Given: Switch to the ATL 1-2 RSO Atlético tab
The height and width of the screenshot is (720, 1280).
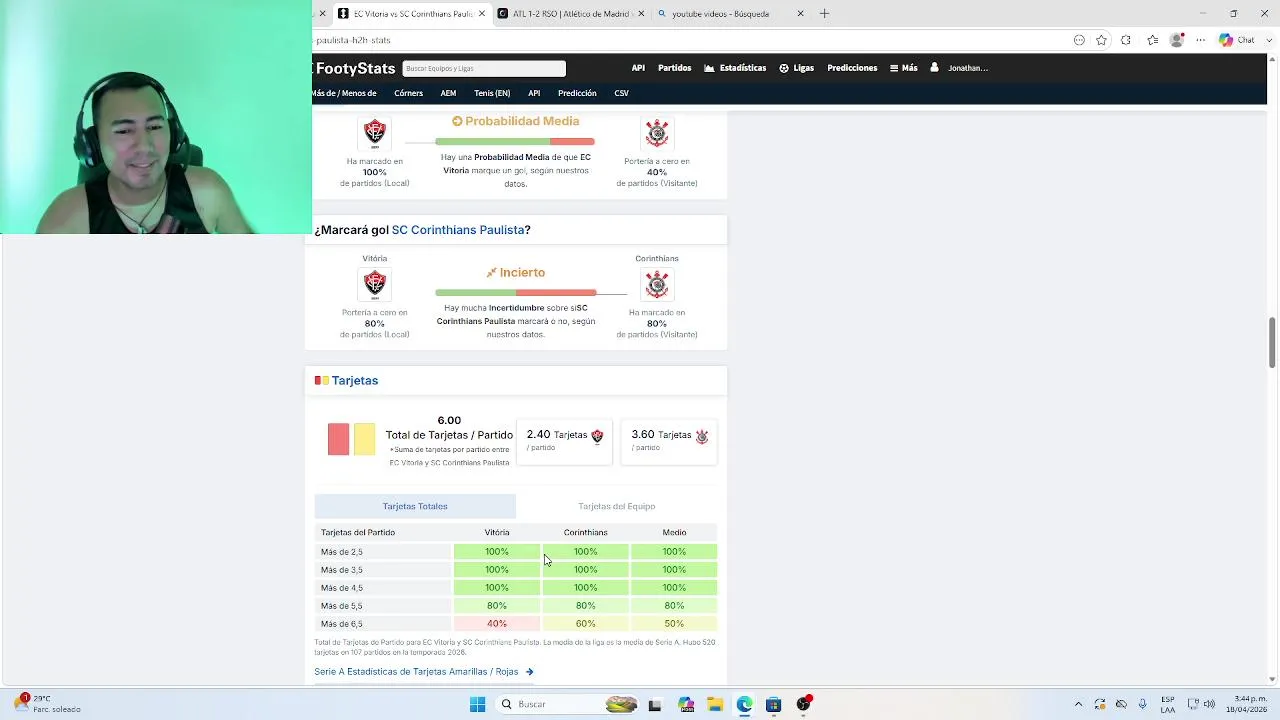Looking at the screenshot, I should [x=571, y=14].
